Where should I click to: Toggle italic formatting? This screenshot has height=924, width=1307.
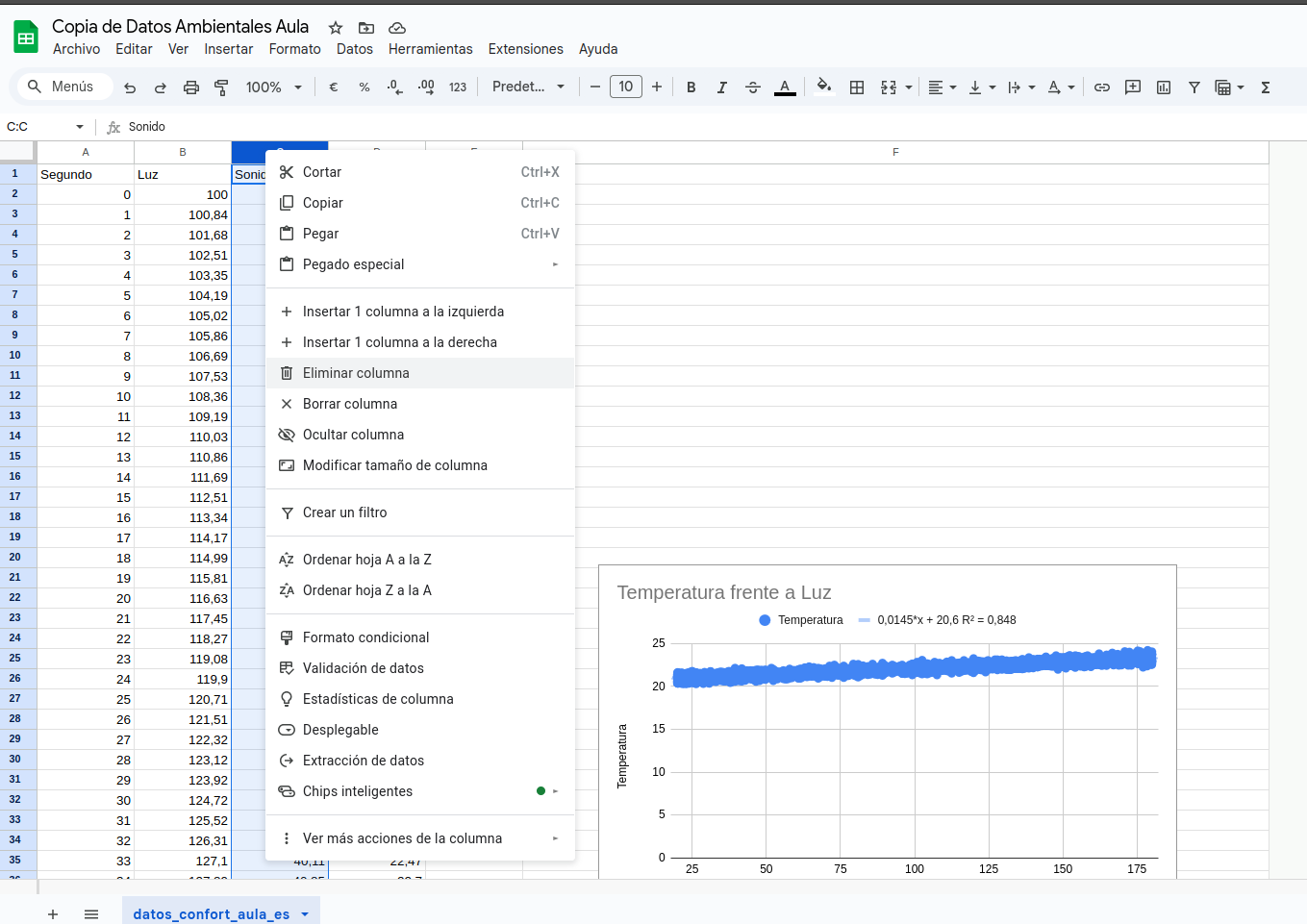721,87
